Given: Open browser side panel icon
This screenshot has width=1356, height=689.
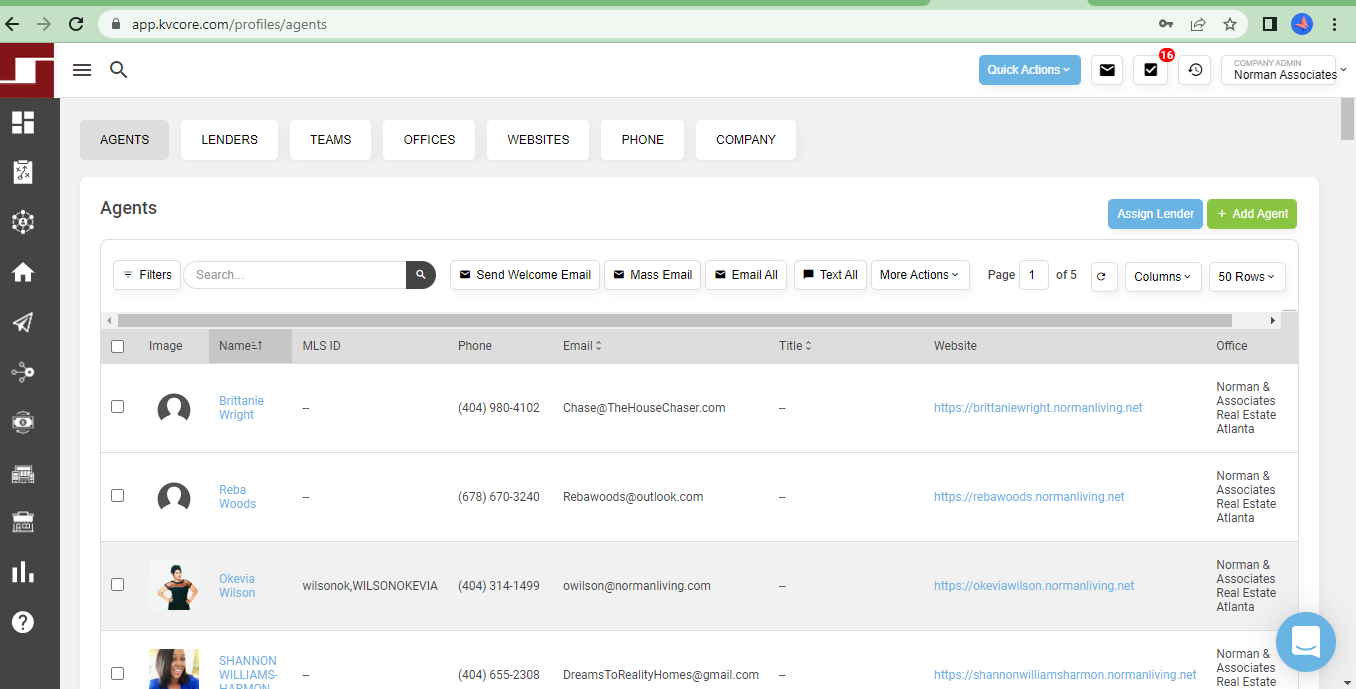Looking at the screenshot, I should (x=1270, y=24).
